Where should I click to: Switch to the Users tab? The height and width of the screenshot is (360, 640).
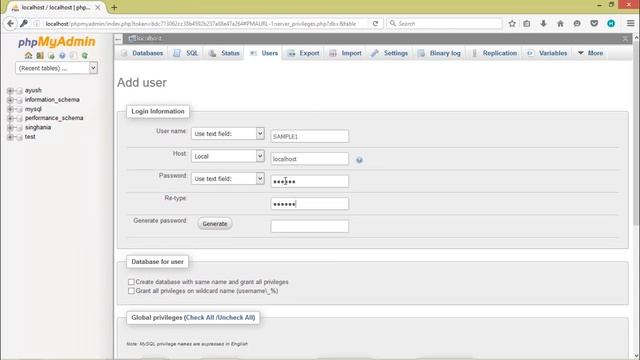264,53
